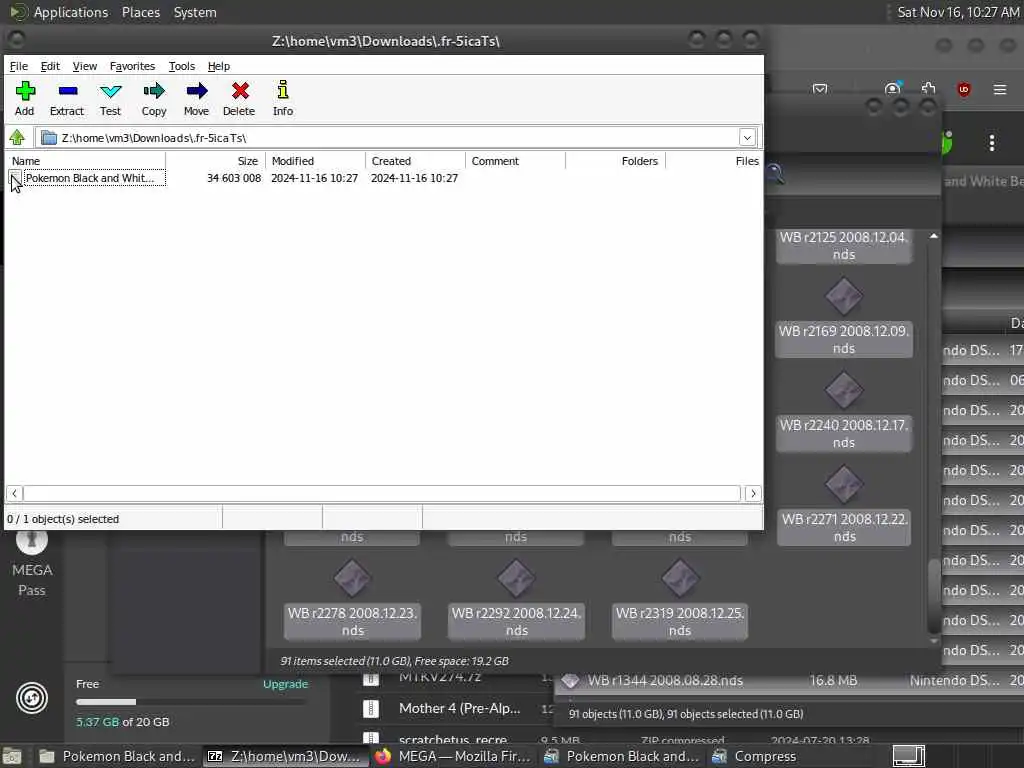Click the 7-Zip address path field
Screen dimensions: 1024x768
click(389, 138)
